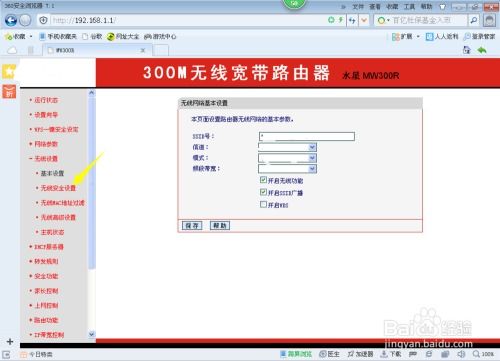
Task: Click the SSID input field
Action: (307, 136)
